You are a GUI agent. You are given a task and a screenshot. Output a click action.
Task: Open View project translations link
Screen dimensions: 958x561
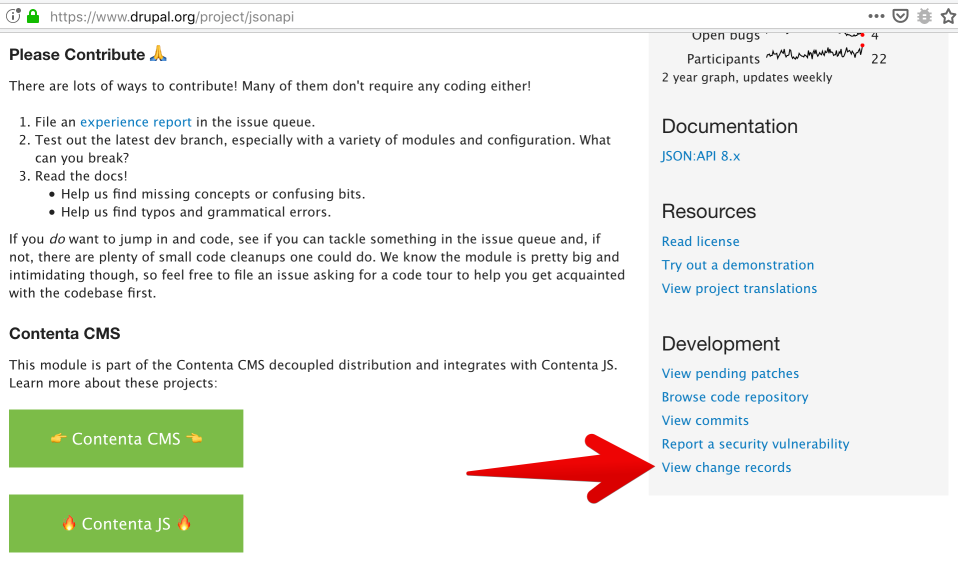tap(739, 288)
